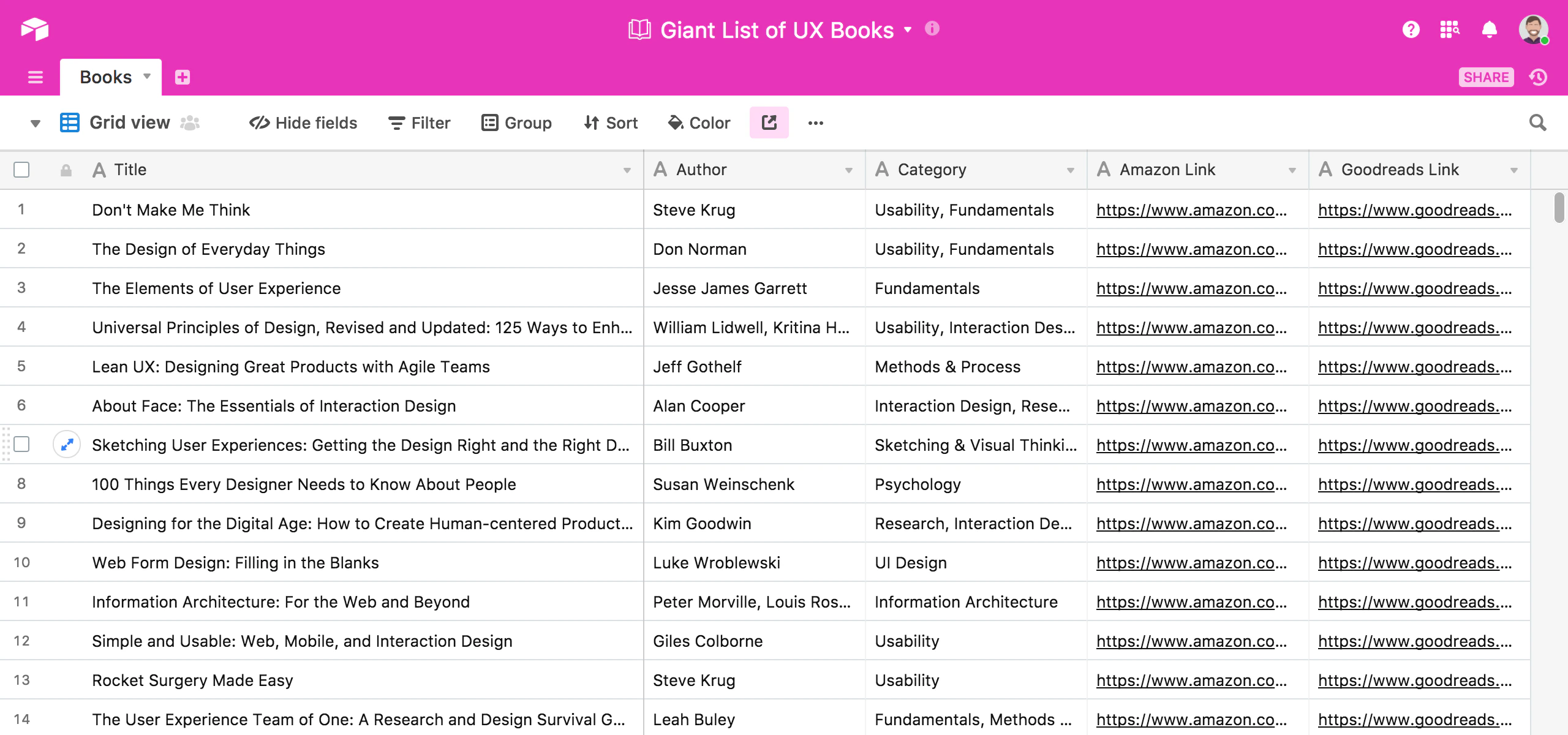Open the Title column dropdown menu
Viewport: 1568px width, 735px height.
coord(627,170)
